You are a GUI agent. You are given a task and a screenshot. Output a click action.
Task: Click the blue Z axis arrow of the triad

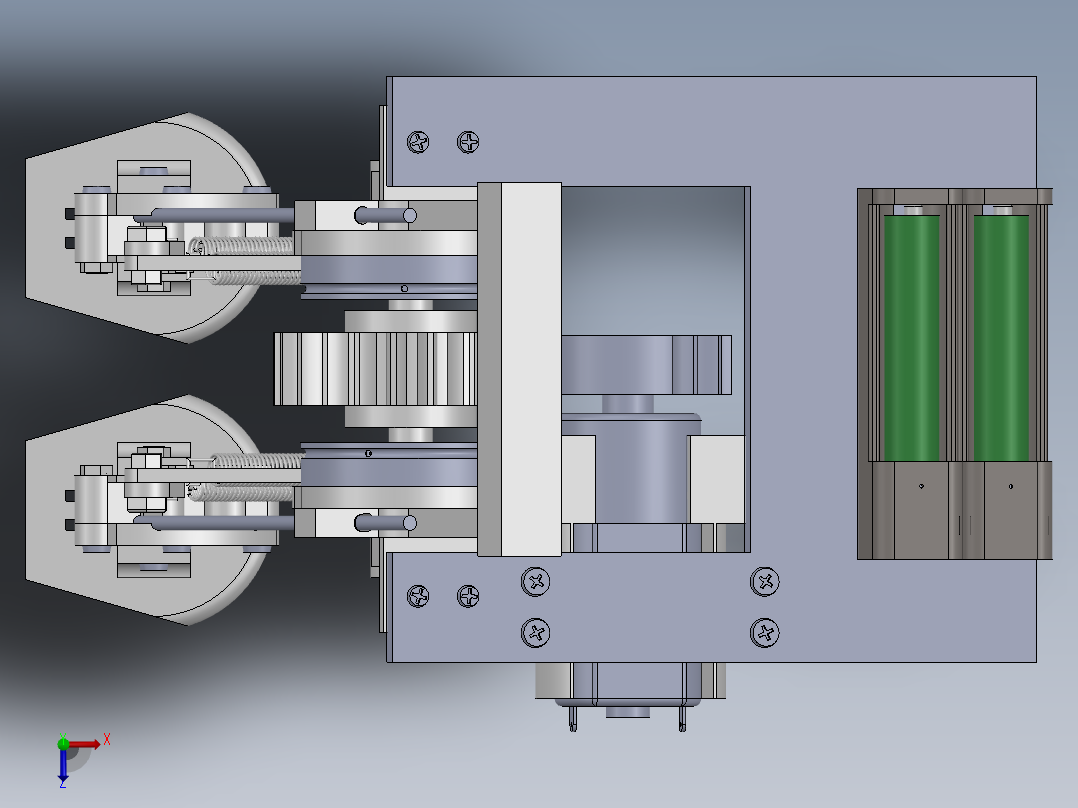pos(63,765)
